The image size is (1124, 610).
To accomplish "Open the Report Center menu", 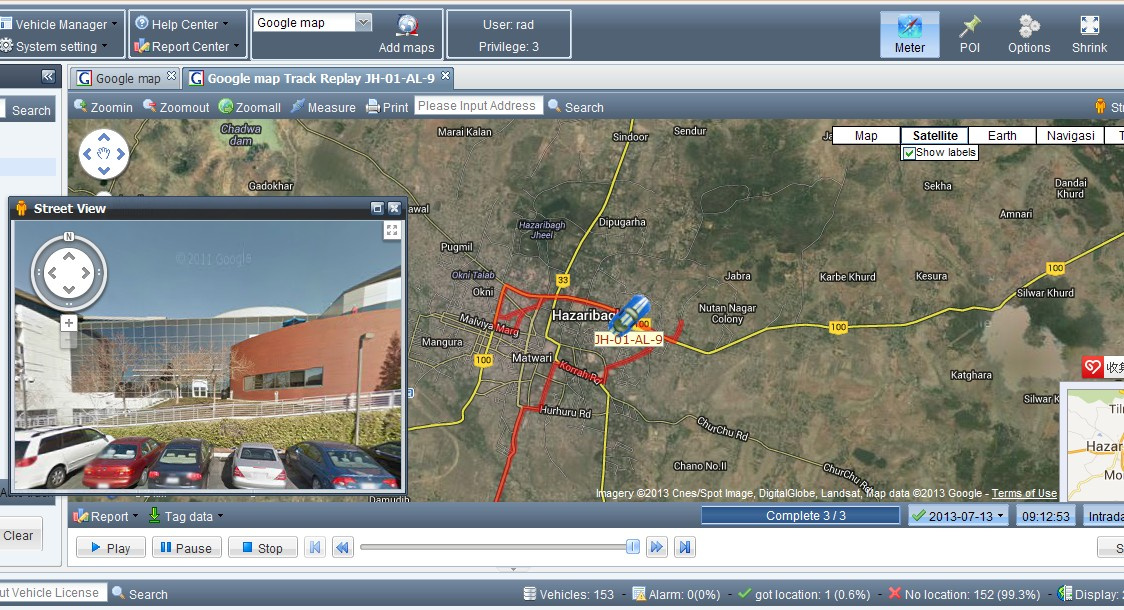I will (188, 47).
